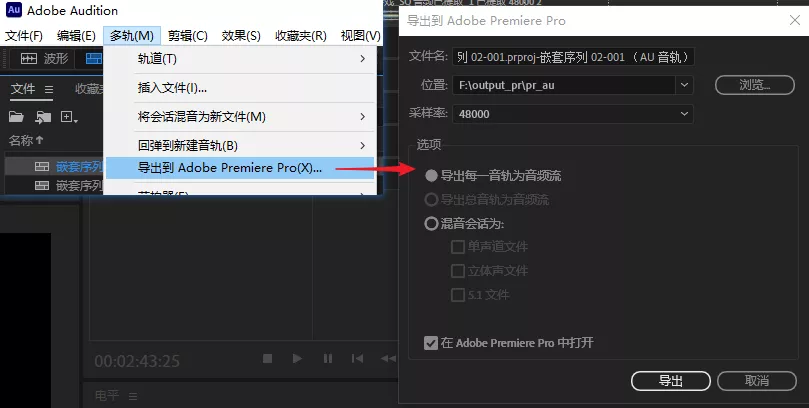The width and height of the screenshot is (809, 408).
Task: Click the 导出 export button
Action: [x=671, y=381]
